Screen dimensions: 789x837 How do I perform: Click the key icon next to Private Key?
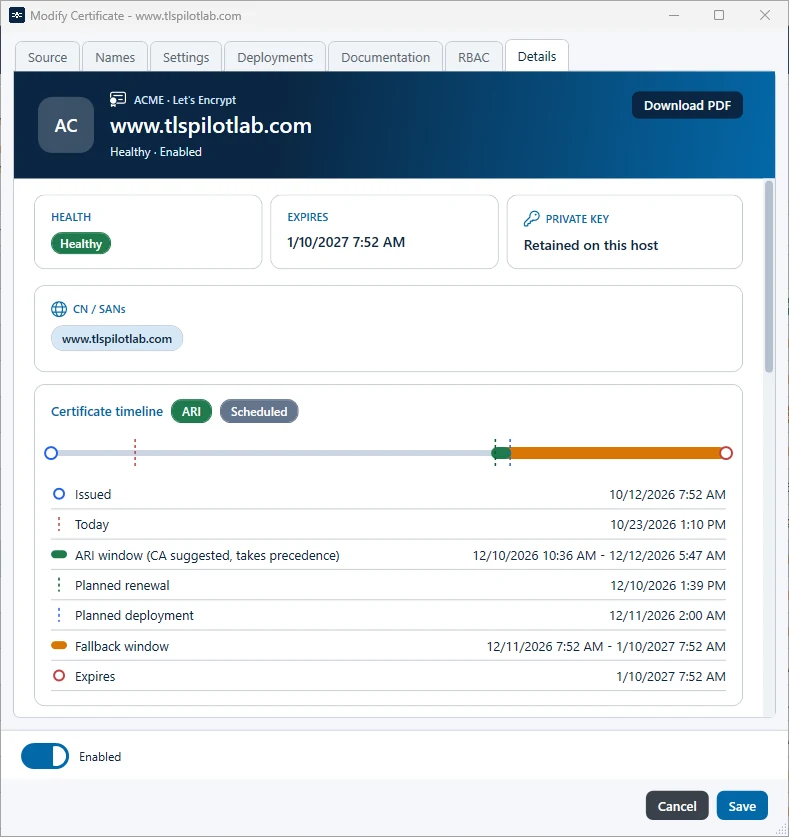coord(532,218)
